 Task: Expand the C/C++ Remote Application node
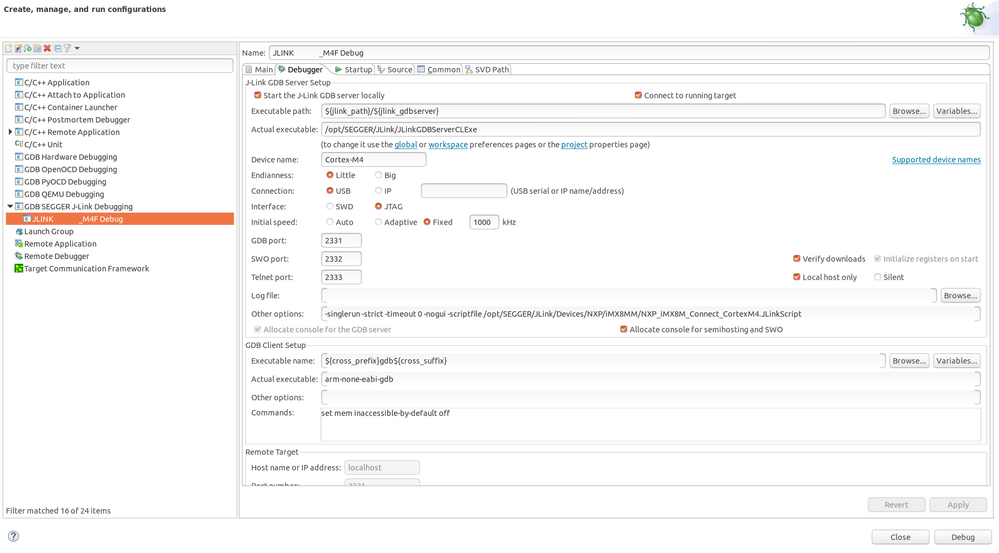[x=10, y=132]
